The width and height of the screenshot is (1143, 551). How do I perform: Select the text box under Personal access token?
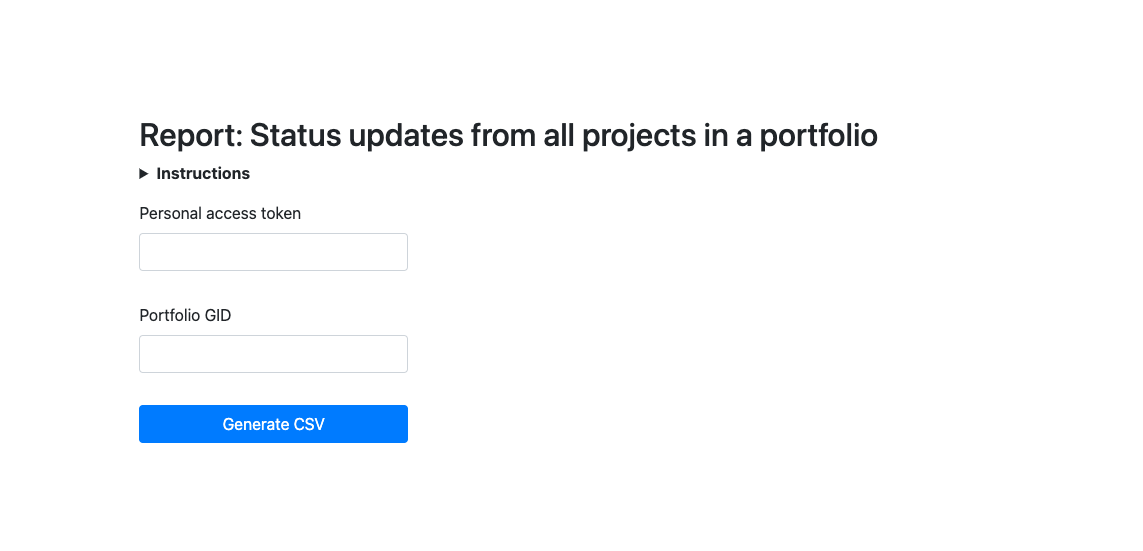pyautogui.click(x=273, y=252)
